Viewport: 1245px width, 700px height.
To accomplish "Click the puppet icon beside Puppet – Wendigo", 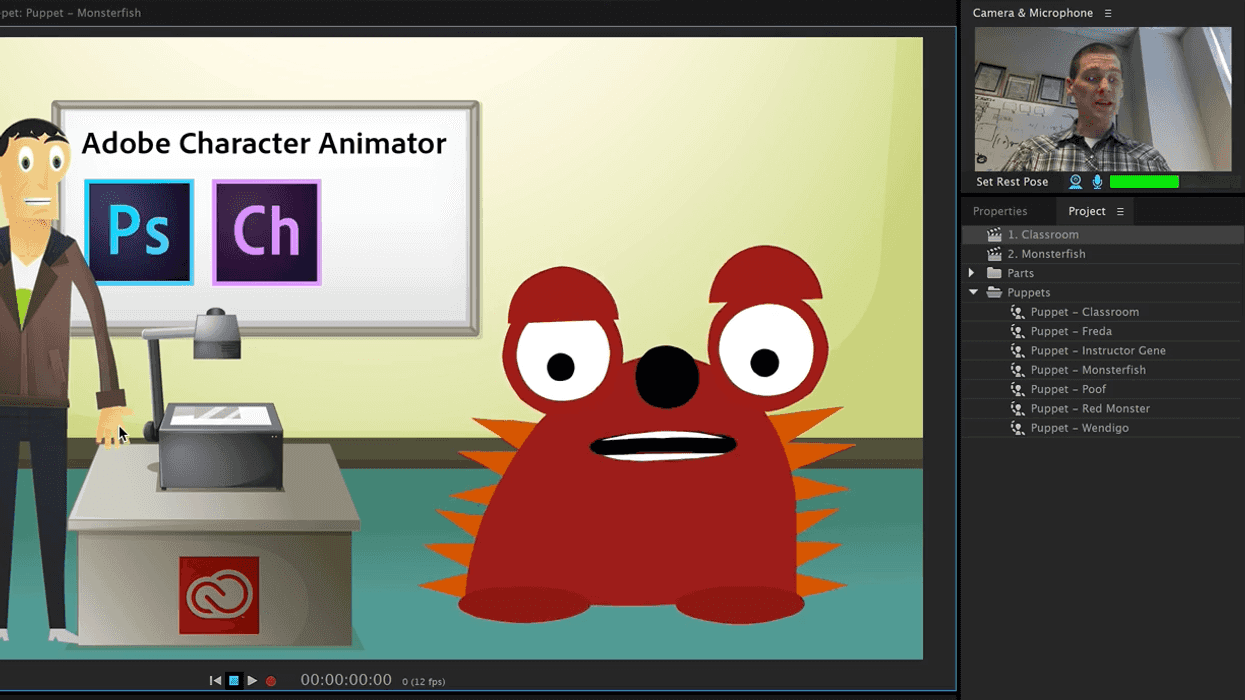I will coord(1017,428).
